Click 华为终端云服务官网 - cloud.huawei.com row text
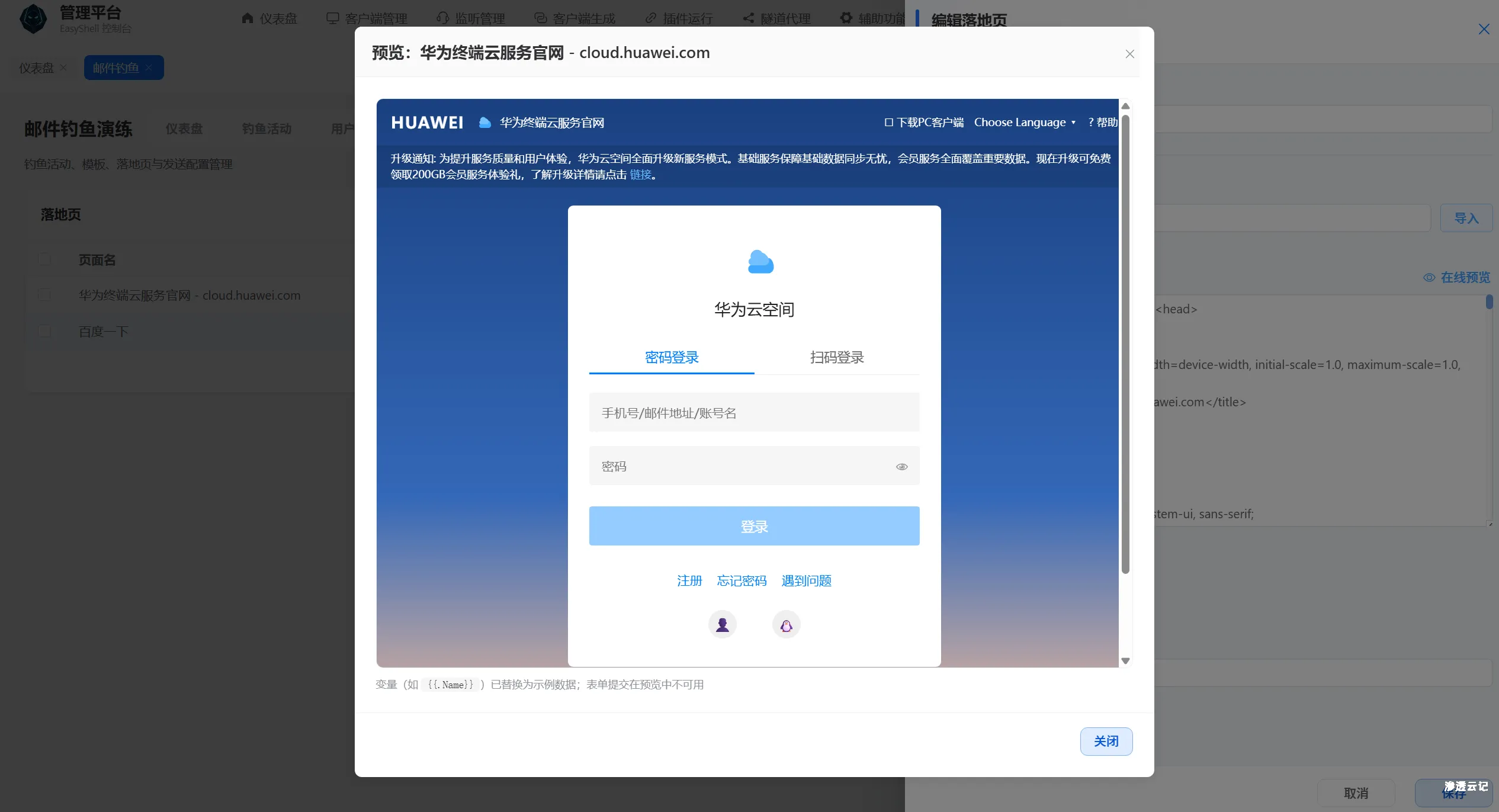Image resolution: width=1499 pixels, height=812 pixels. (190, 295)
